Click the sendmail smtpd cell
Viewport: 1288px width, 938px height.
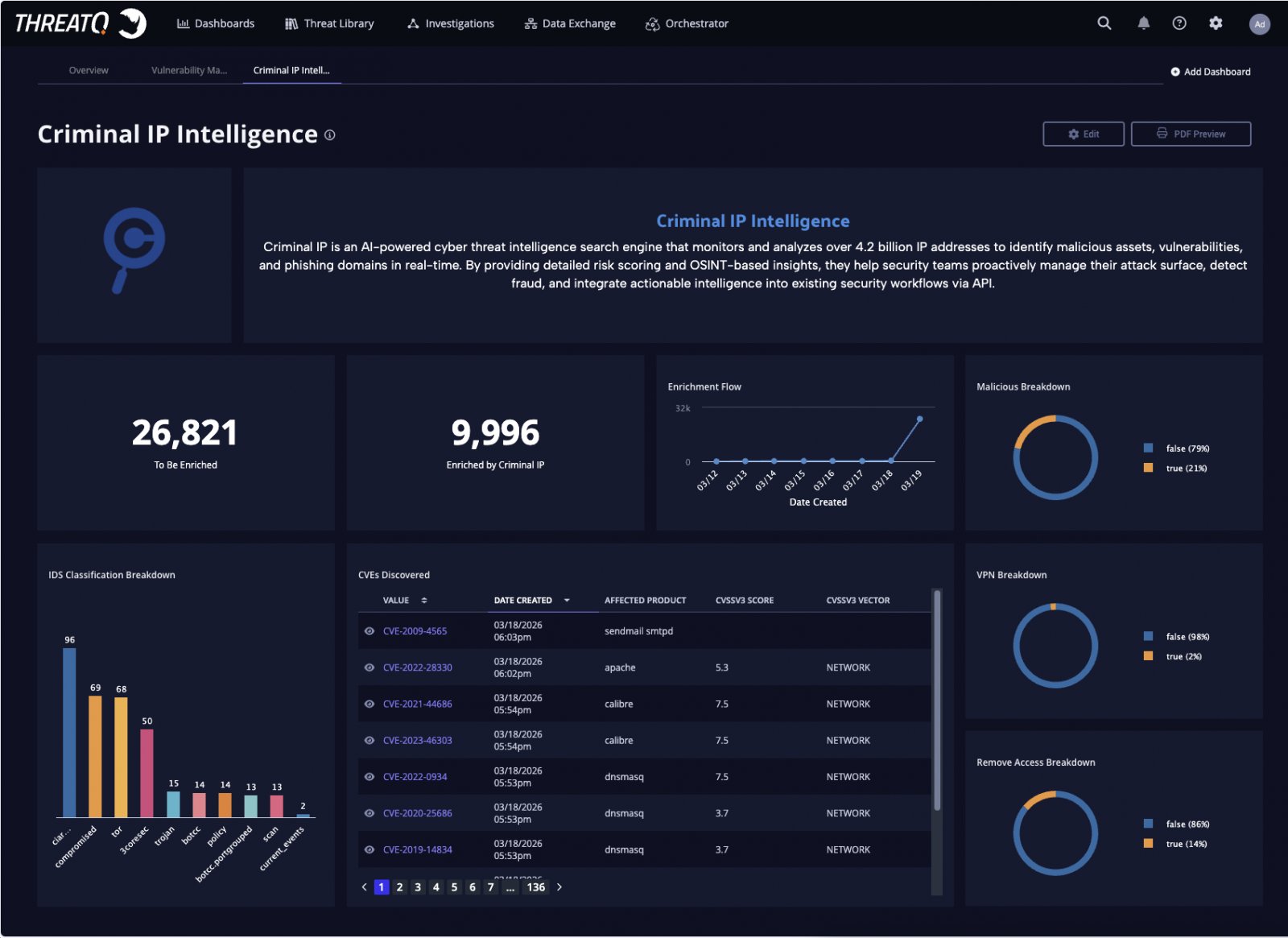pyautogui.click(x=638, y=631)
